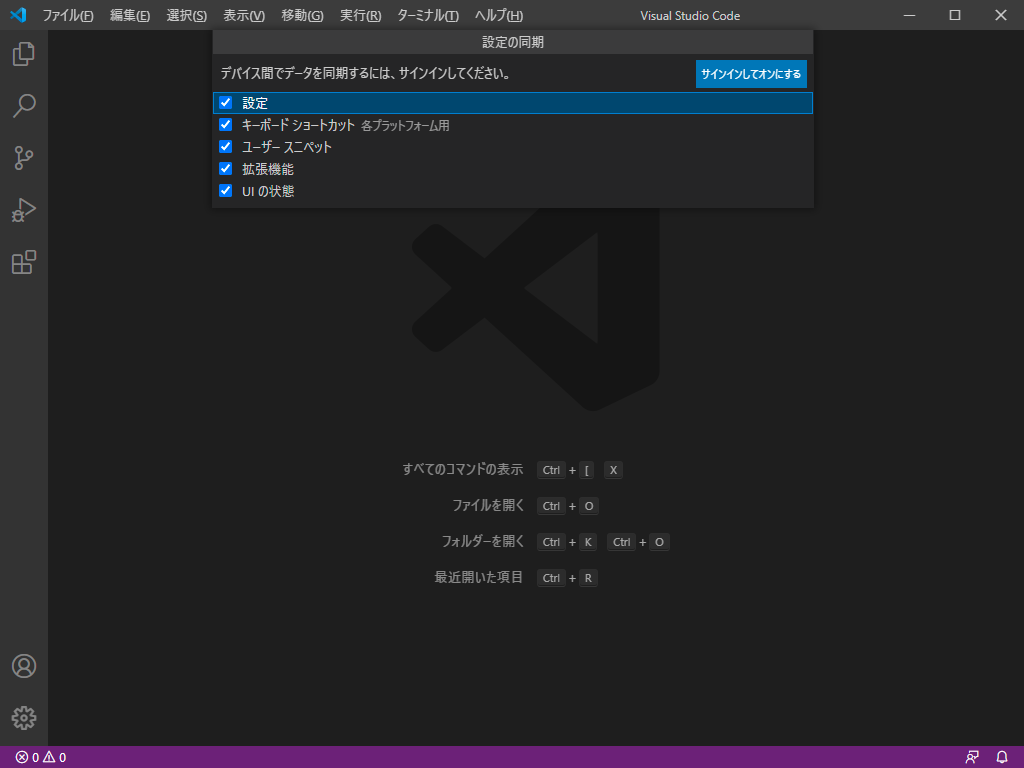Open the 選択(S) menu
Viewport: 1024px width, 768px height.
coord(187,16)
